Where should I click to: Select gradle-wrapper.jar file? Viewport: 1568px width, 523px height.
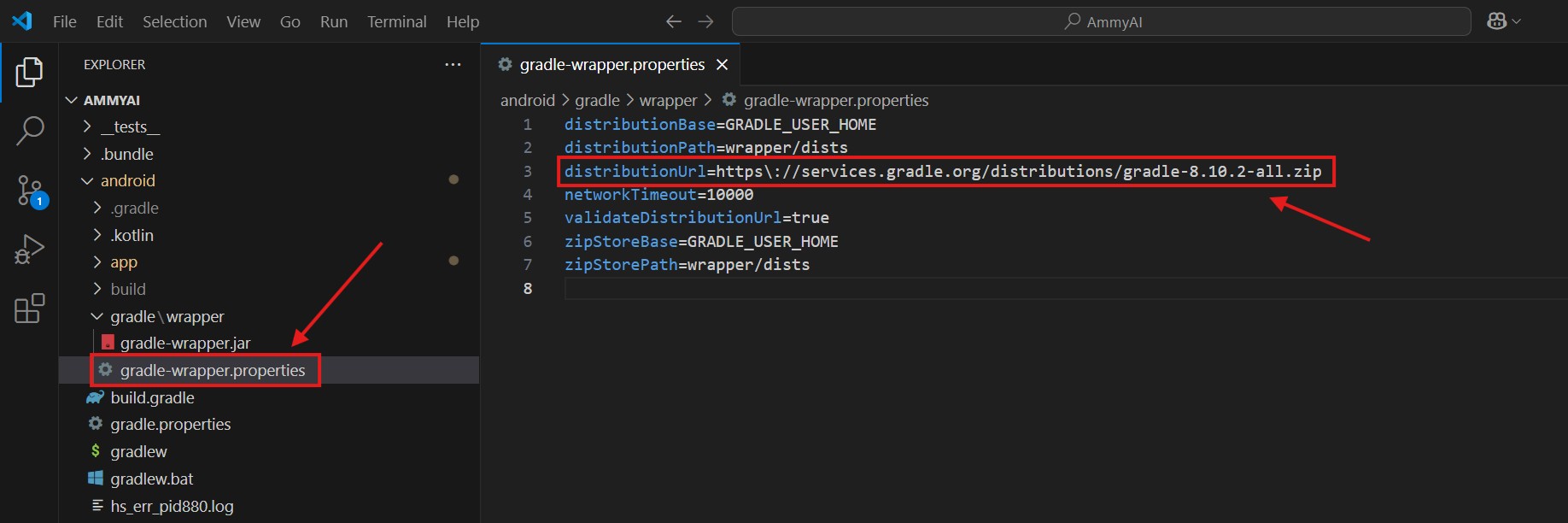click(x=184, y=344)
